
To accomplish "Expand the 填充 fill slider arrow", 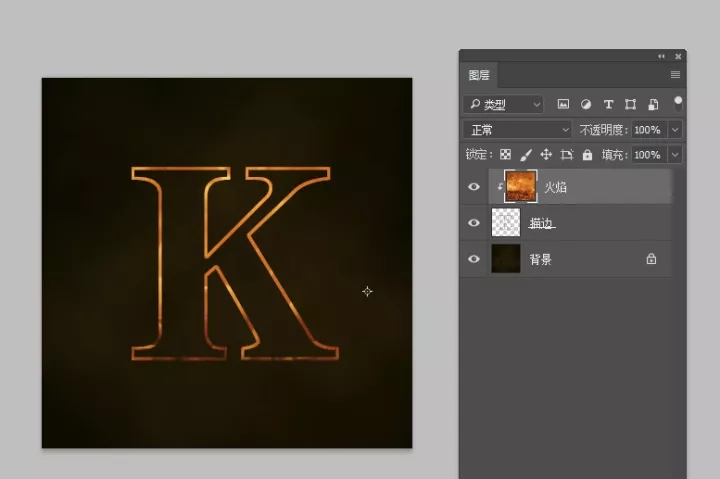I will click(675, 155).
